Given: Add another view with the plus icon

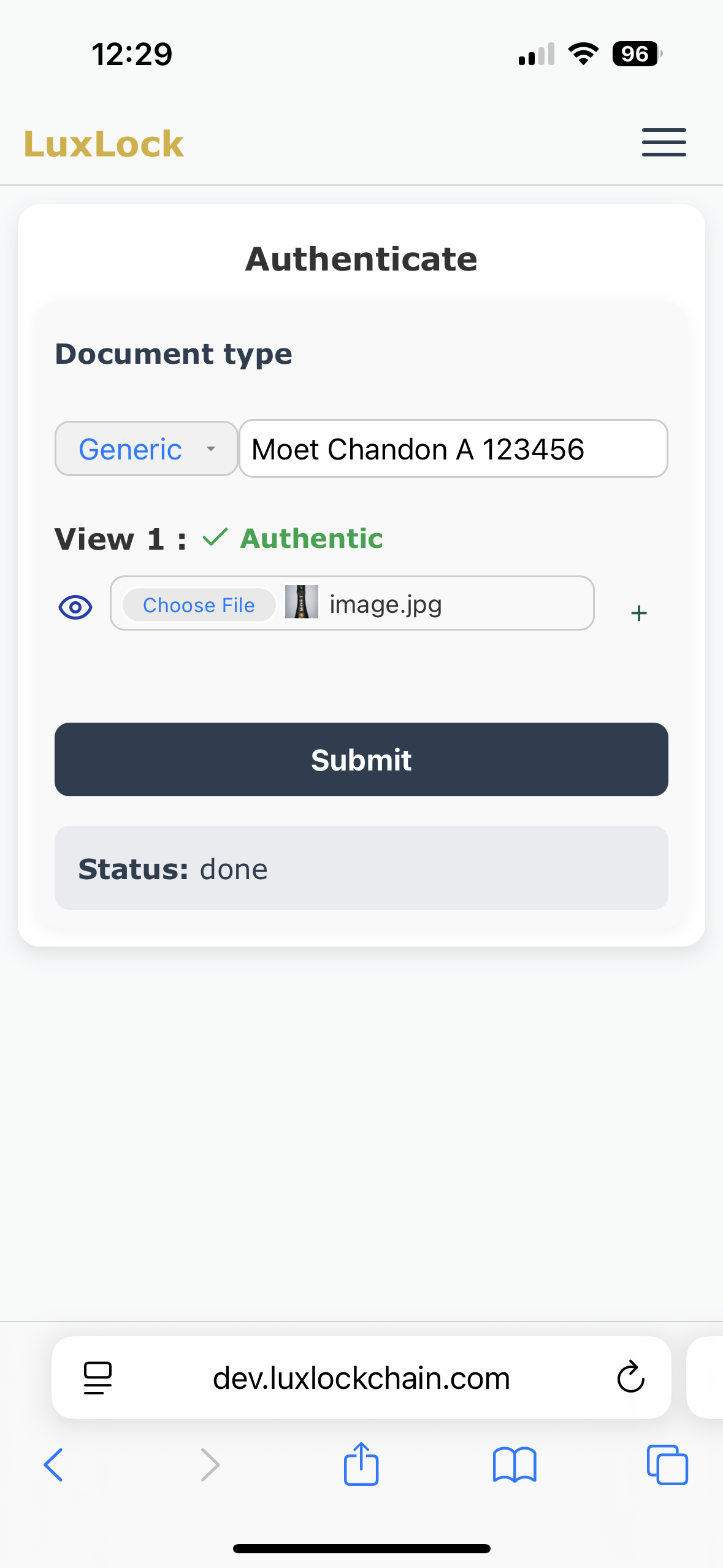Looking at the screenshot, I should pyautogui.click(x=638, y=613).
